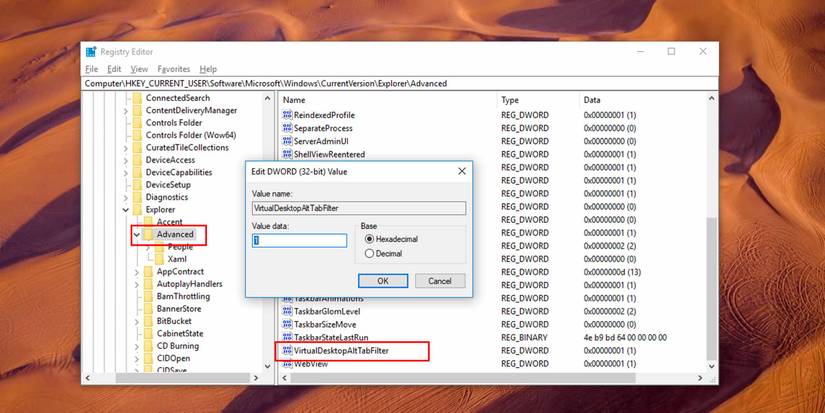Expand the CD Burning key
825x413 pixels.
137,346
